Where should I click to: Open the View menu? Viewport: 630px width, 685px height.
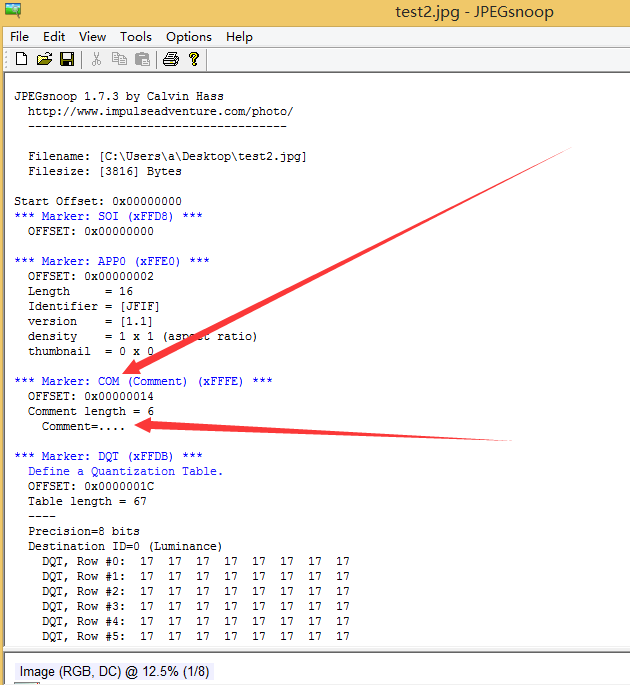(92, 37)
